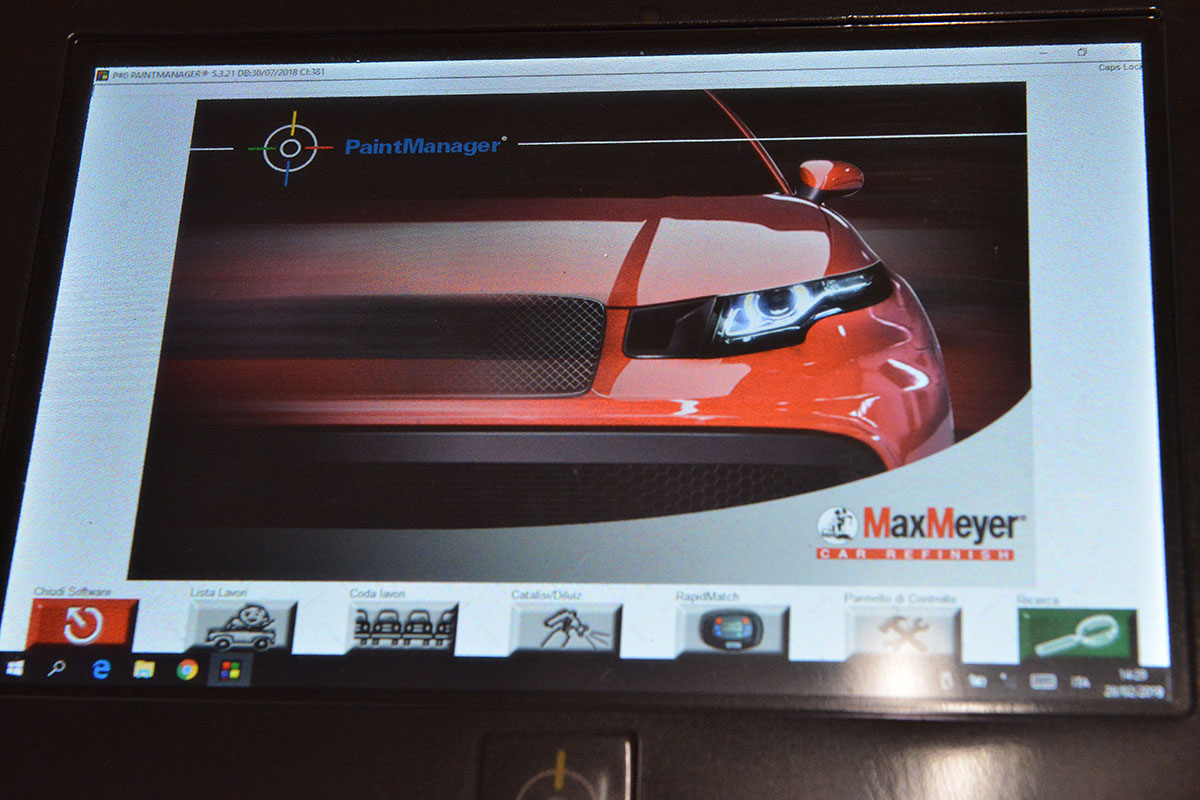Open the Coda lavori job queue

click(x=403, y=627)
